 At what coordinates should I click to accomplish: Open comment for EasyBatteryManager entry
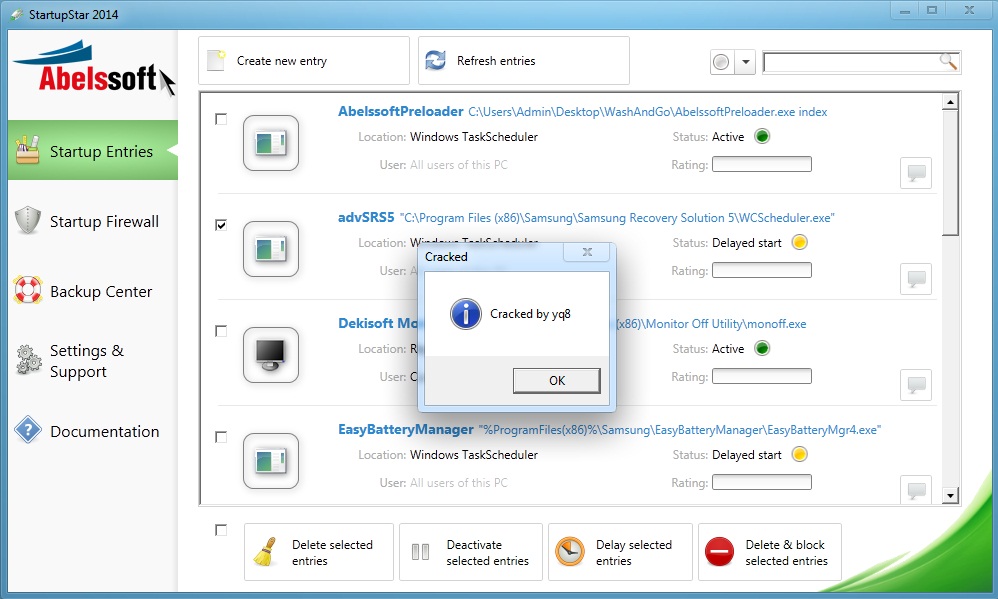pyautogui.click(x=916, y=489)
